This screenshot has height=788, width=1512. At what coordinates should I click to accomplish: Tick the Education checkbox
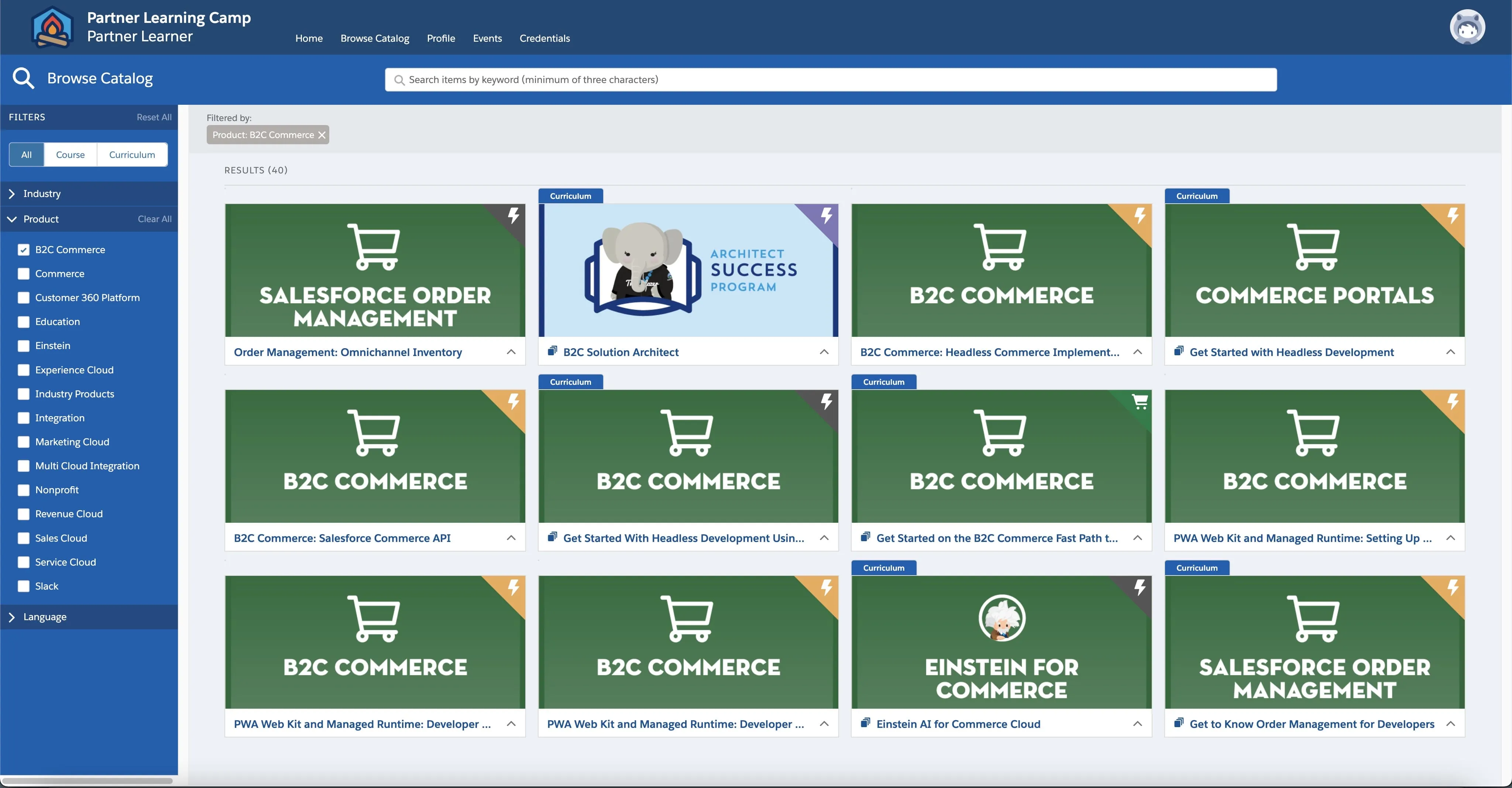[x=24, y=322]
